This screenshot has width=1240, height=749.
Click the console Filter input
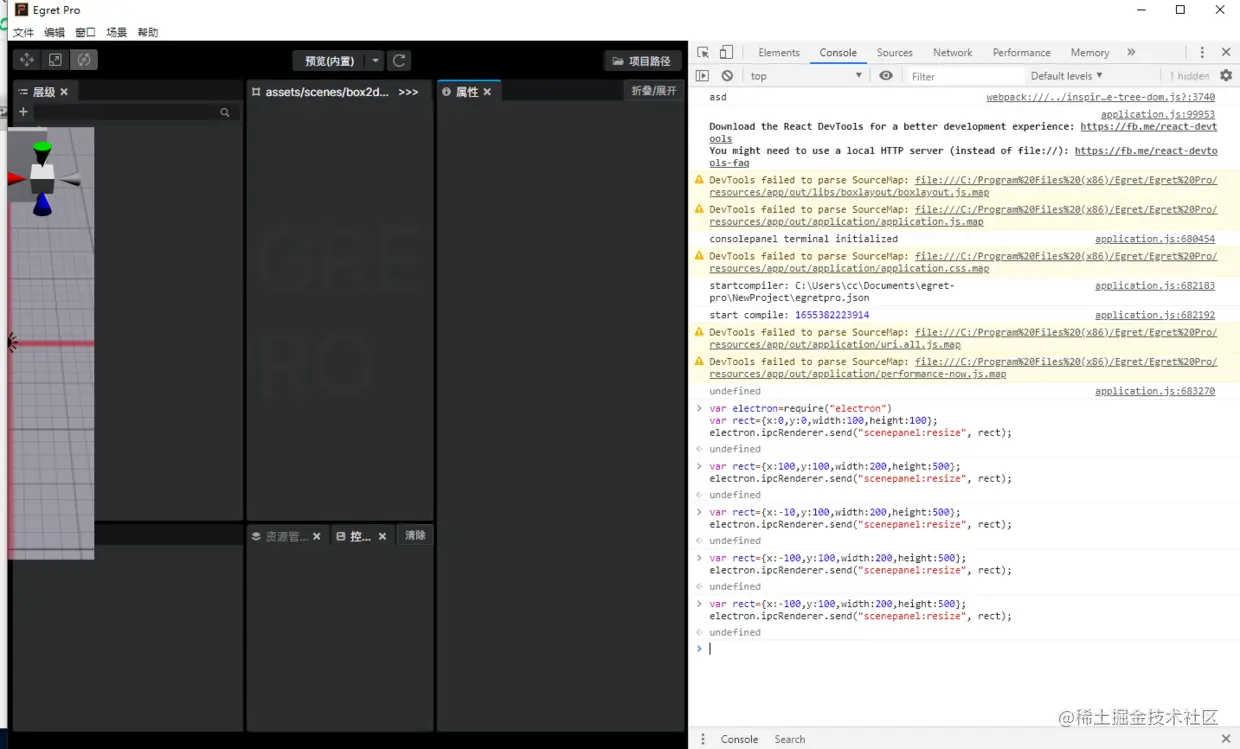click(x=964, y=76)
